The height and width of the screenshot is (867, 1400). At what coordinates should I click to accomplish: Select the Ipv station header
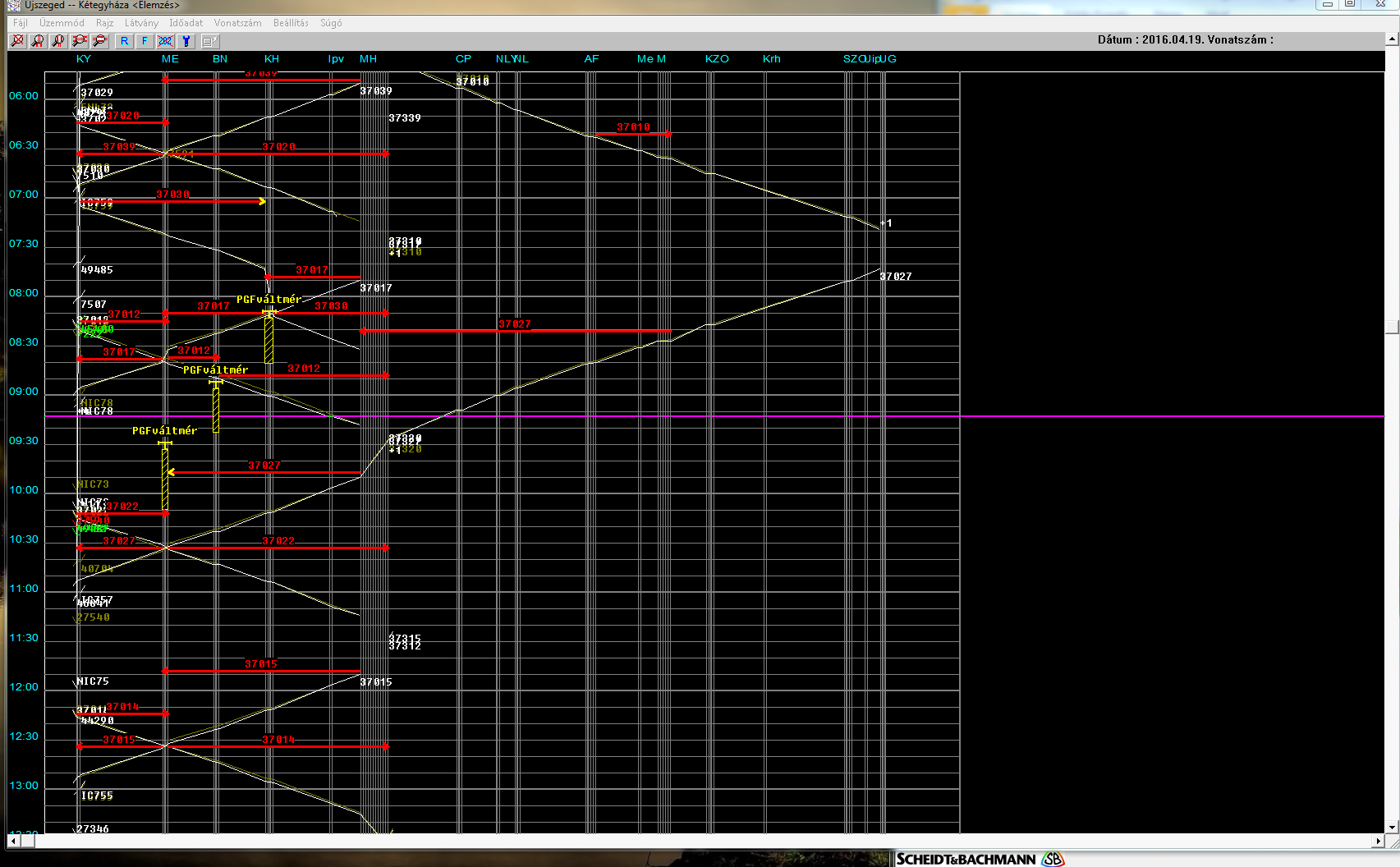(x=336, y=59)
